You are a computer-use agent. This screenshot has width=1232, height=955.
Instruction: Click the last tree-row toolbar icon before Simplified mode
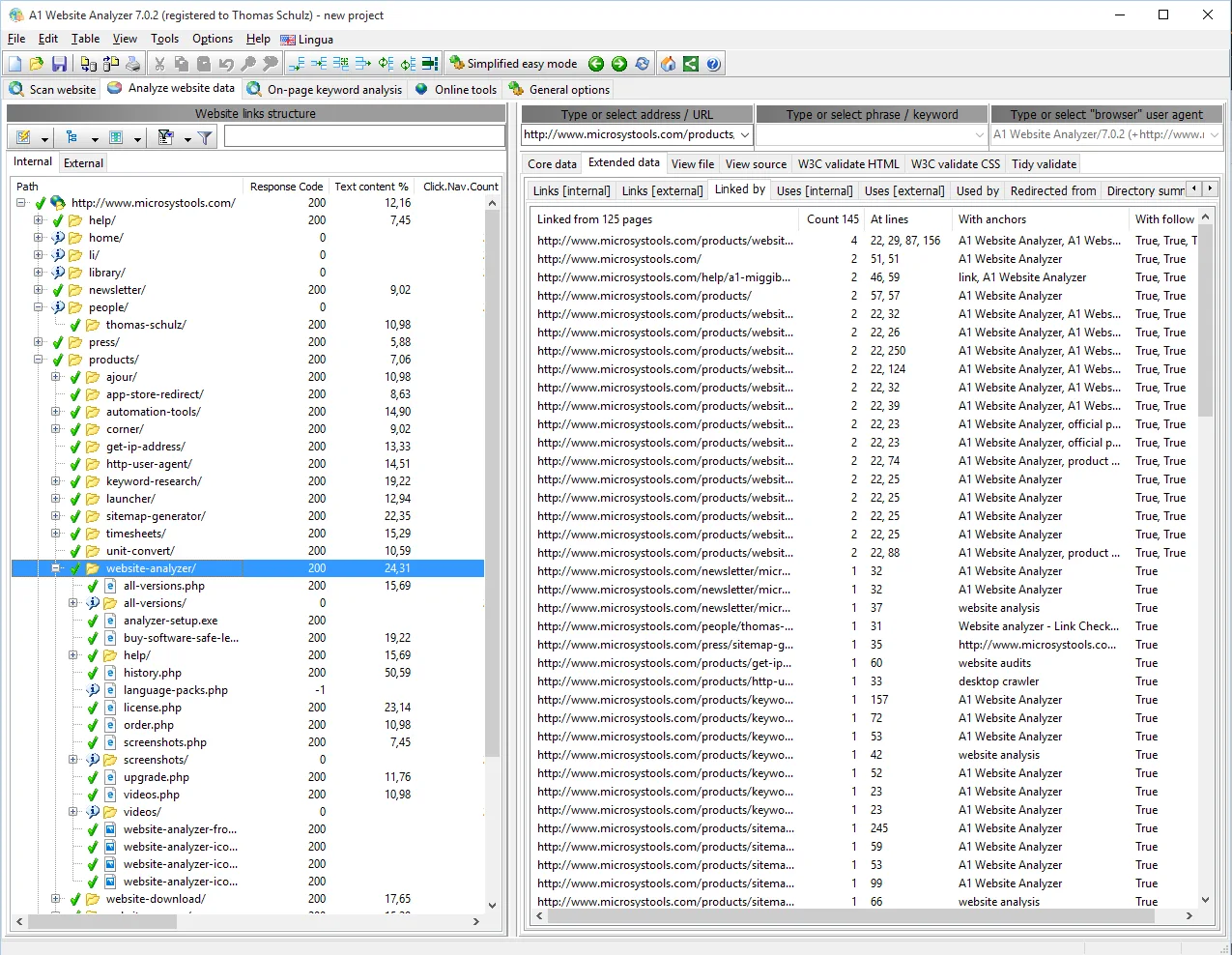(x=431, y=64)
